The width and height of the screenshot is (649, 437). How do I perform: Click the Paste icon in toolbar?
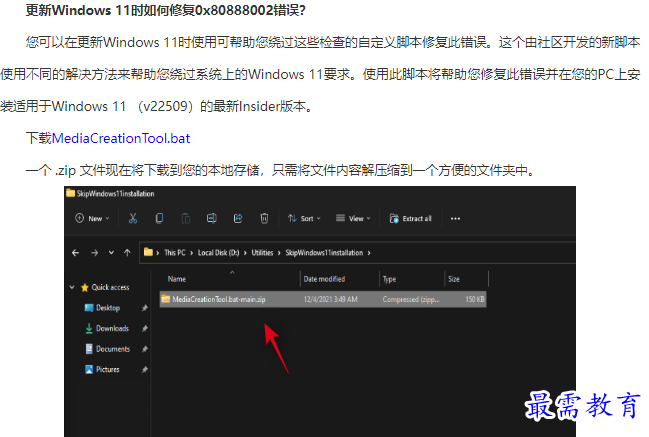186,218
